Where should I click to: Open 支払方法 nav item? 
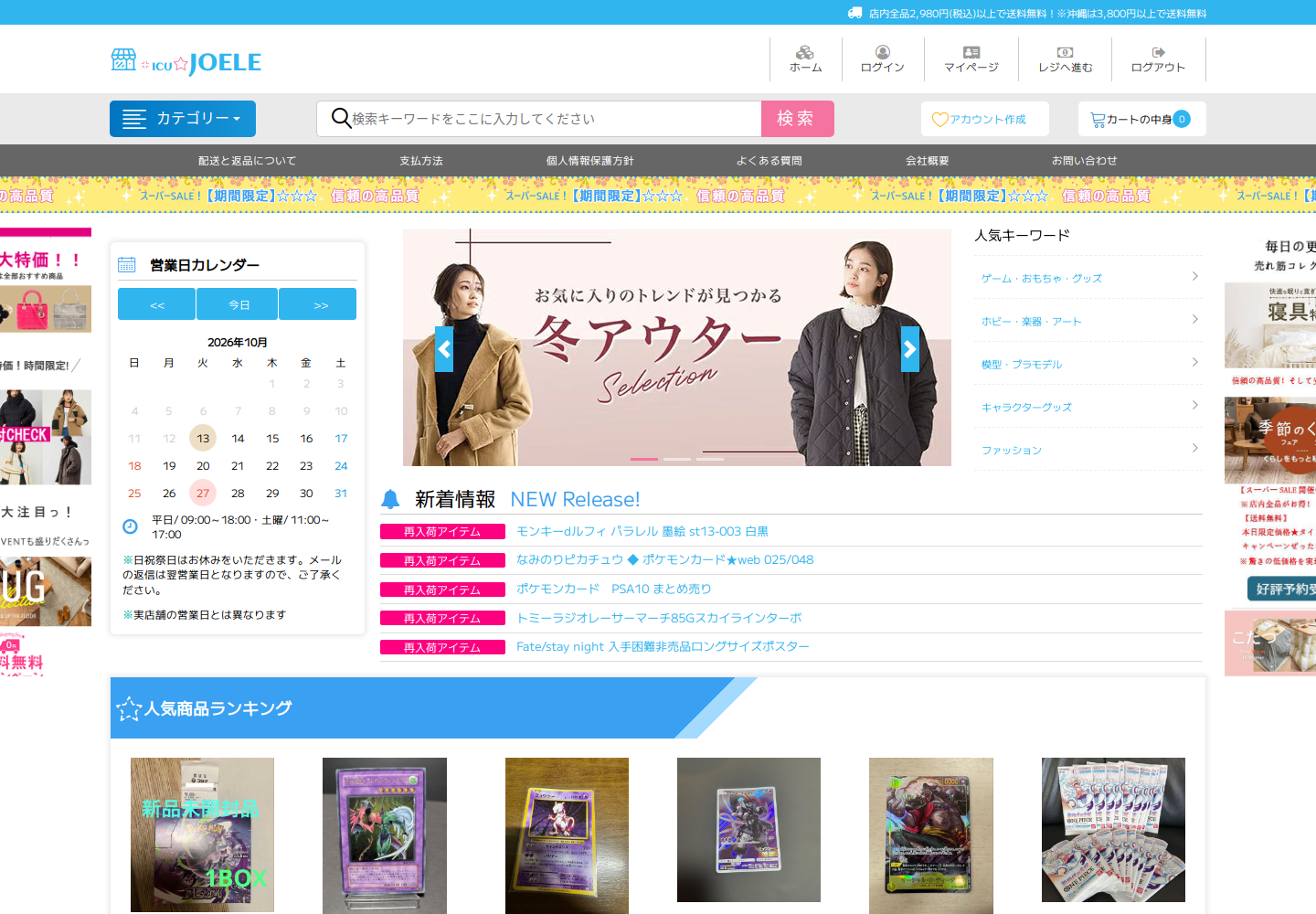coord(421,160)
